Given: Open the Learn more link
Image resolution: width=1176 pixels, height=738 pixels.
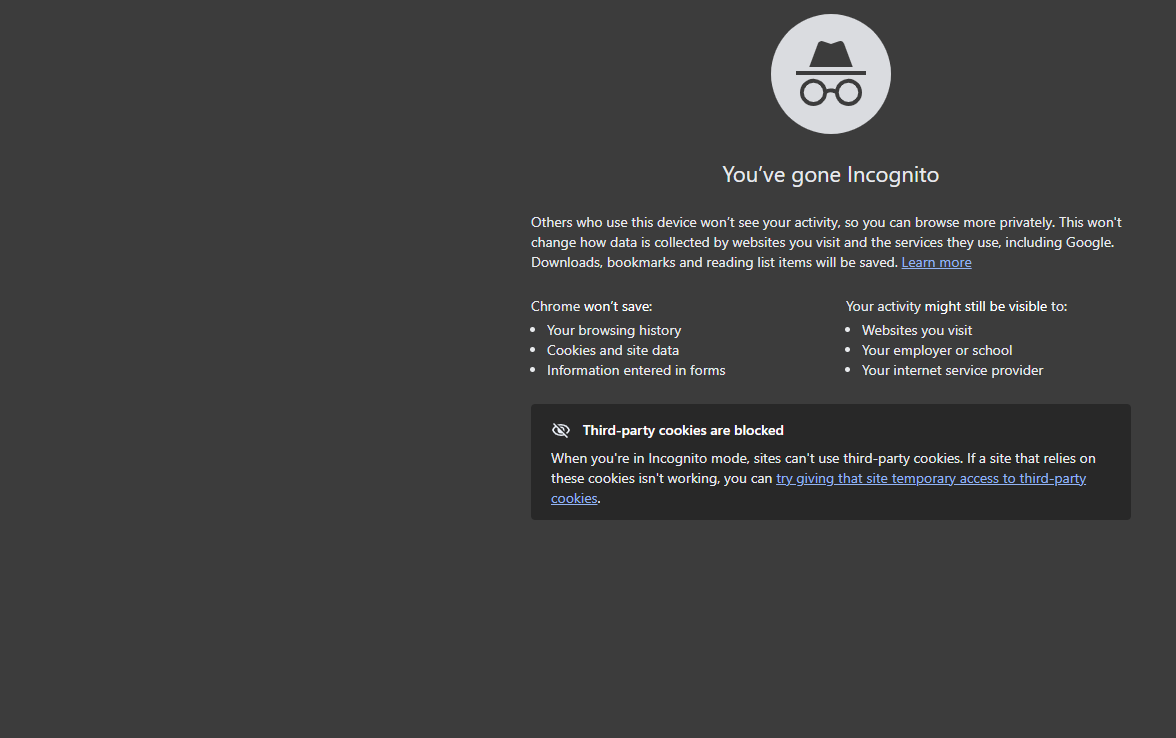Looking at the screenshot, I should point(936,262).
